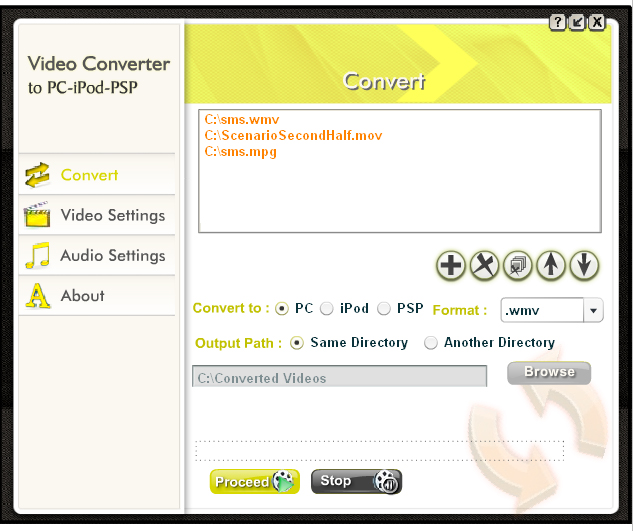Select Same Directory output option

(297, 343)
